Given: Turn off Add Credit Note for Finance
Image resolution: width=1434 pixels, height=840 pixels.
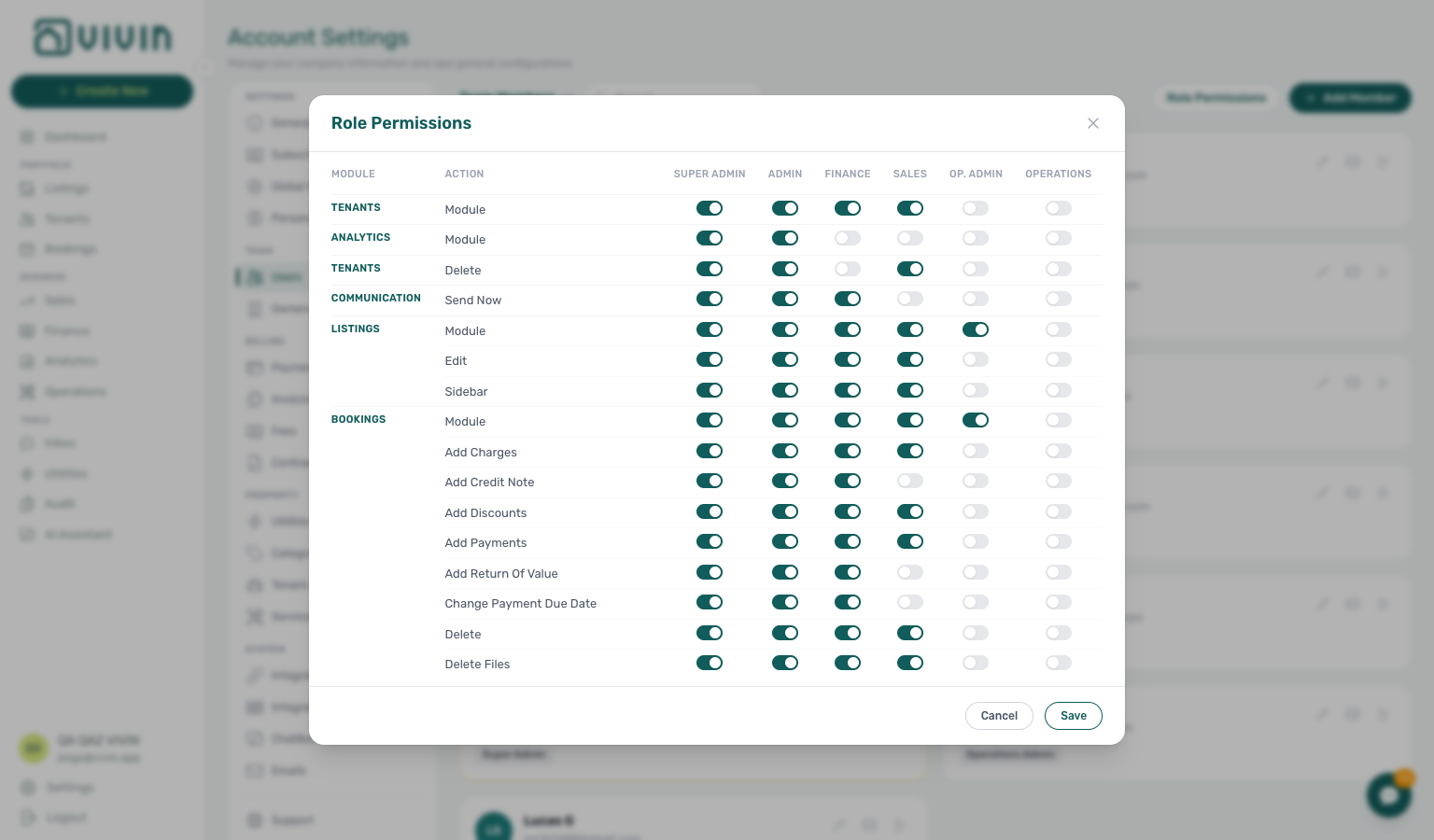Looking at the screenshot, I should pyautogui.click(x=848, y=481).
